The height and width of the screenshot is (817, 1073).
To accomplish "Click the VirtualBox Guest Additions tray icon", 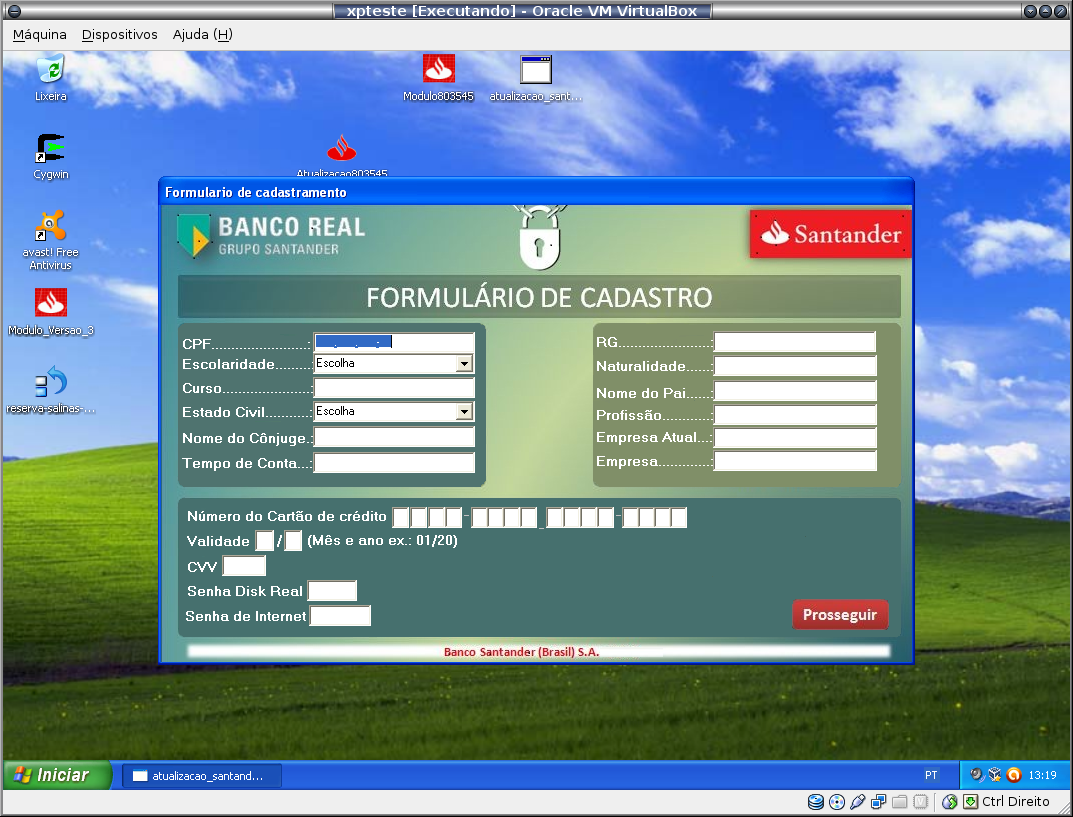I will pyautogui.click(x=995, y=775).
